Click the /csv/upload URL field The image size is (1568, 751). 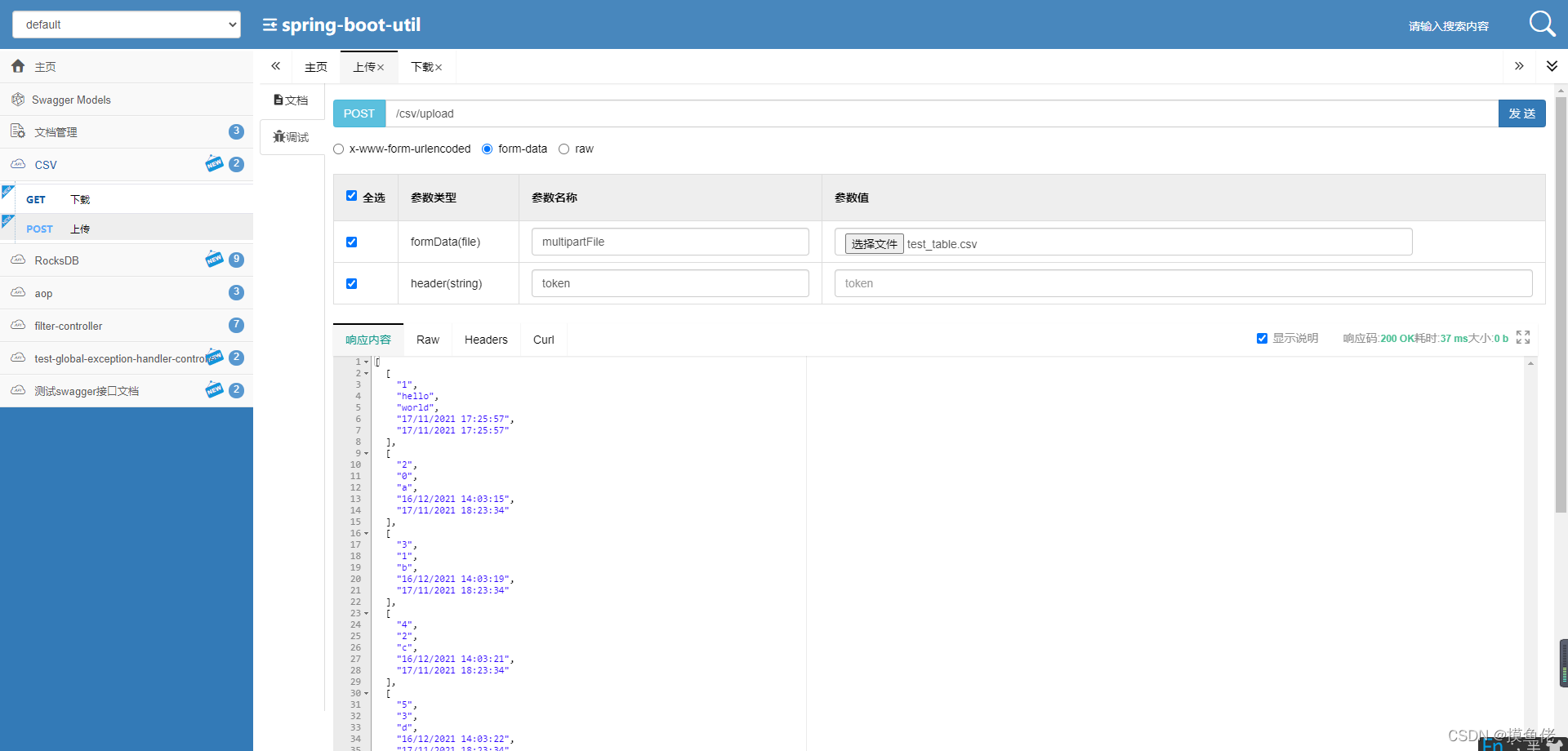coord(942,113)
